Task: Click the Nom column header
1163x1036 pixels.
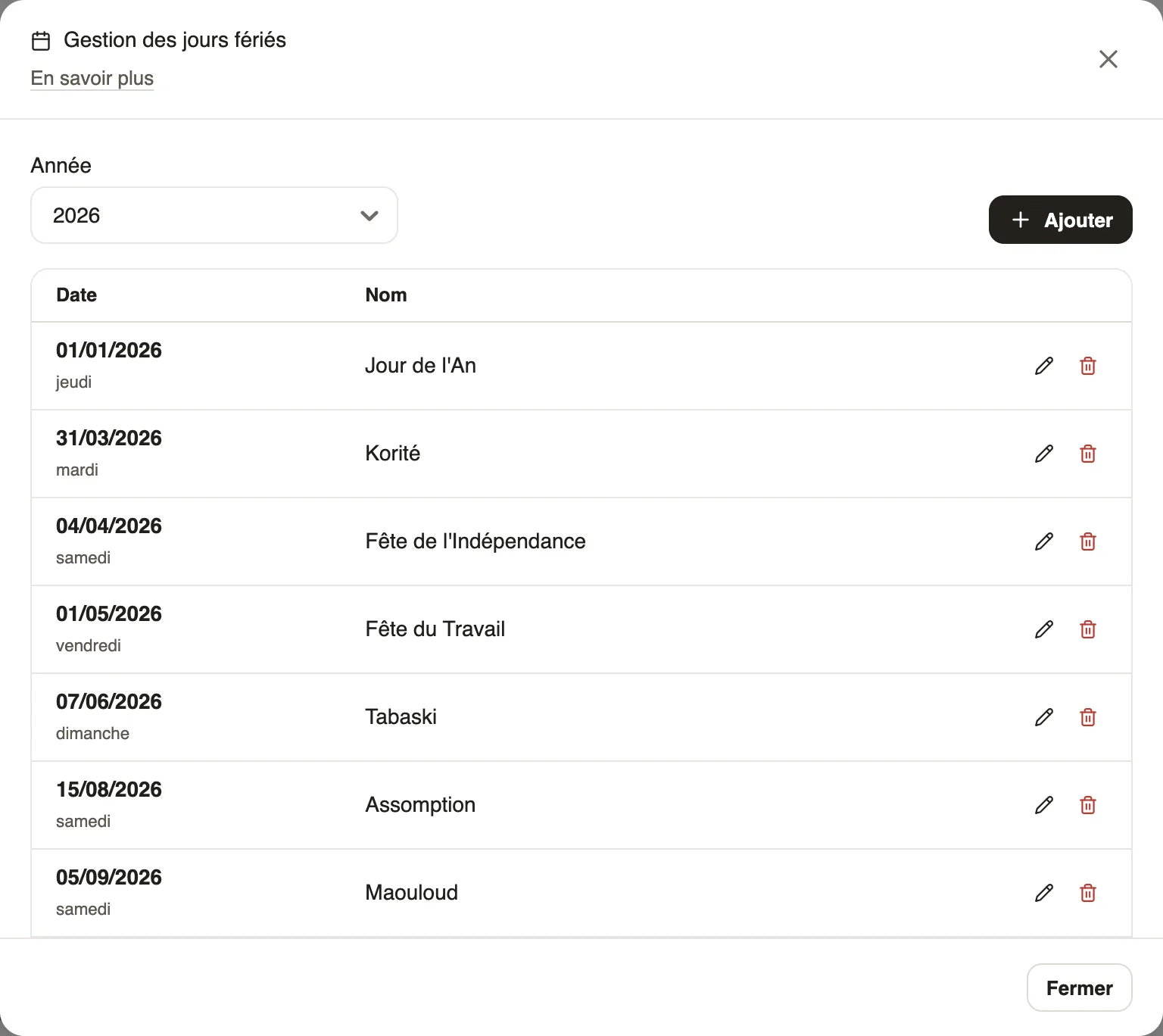Action: pos(386,295)
